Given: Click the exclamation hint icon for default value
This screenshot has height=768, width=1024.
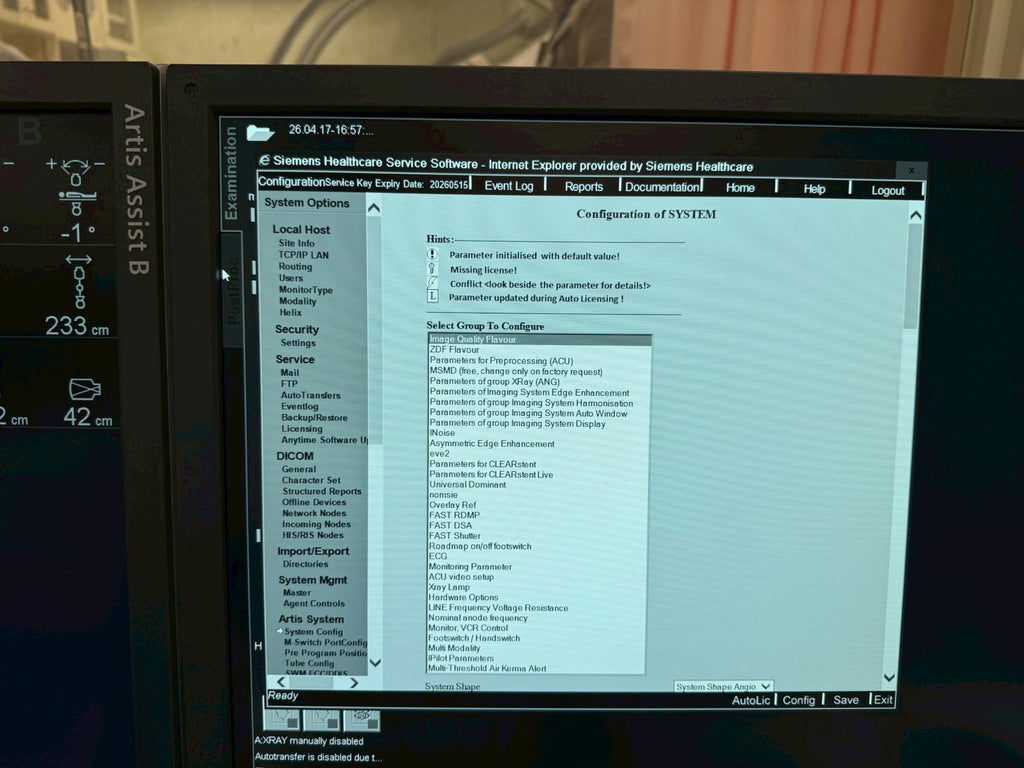Looking at the screenshot, I should [x=432, y=254].
